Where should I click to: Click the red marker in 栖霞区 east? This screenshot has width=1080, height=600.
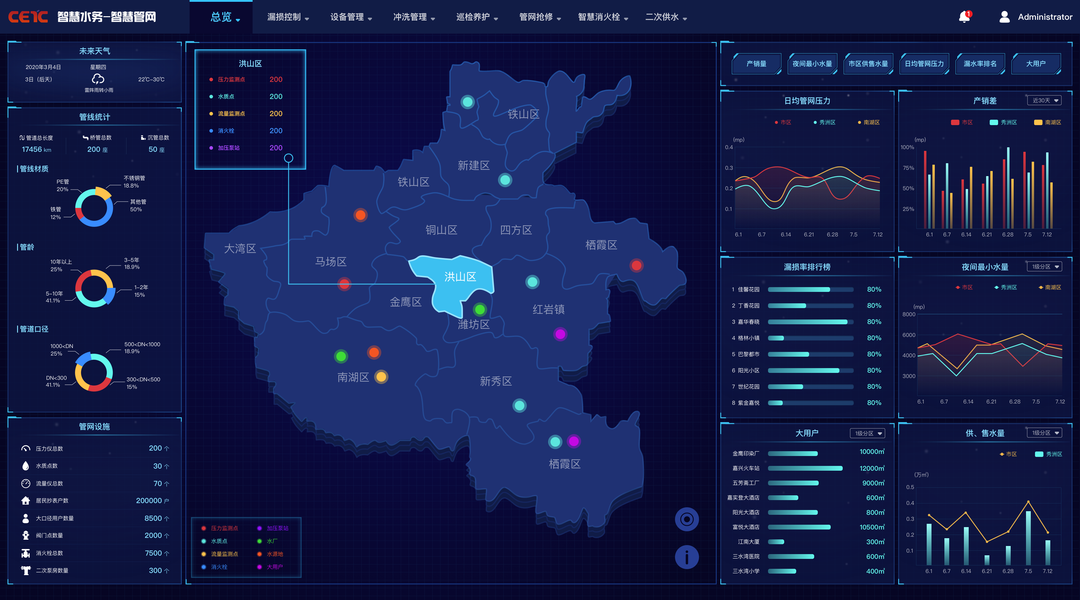(x=636, y=265)
